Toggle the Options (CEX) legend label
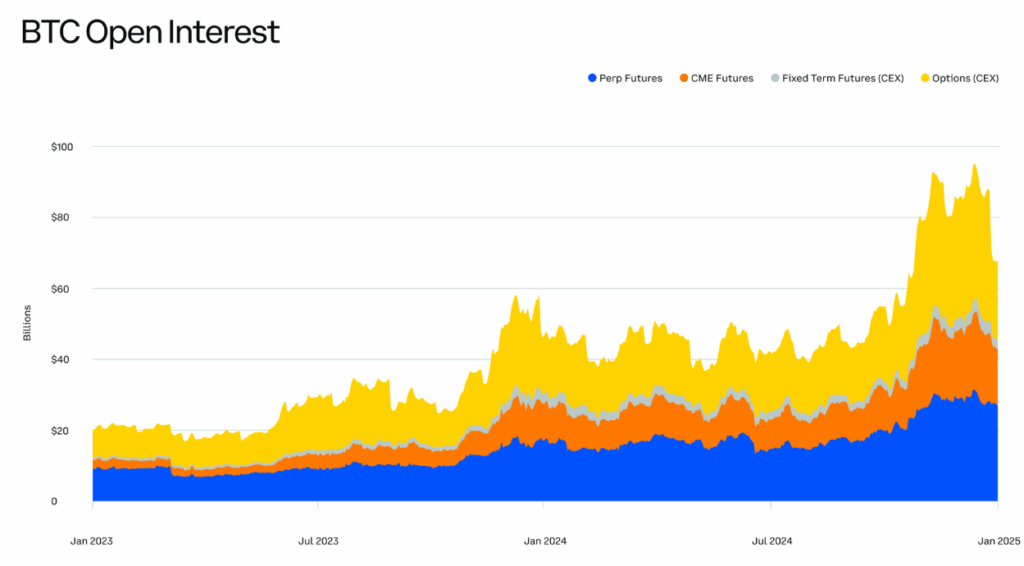The height and width of the screenshot is (566, 1024). 965,78
